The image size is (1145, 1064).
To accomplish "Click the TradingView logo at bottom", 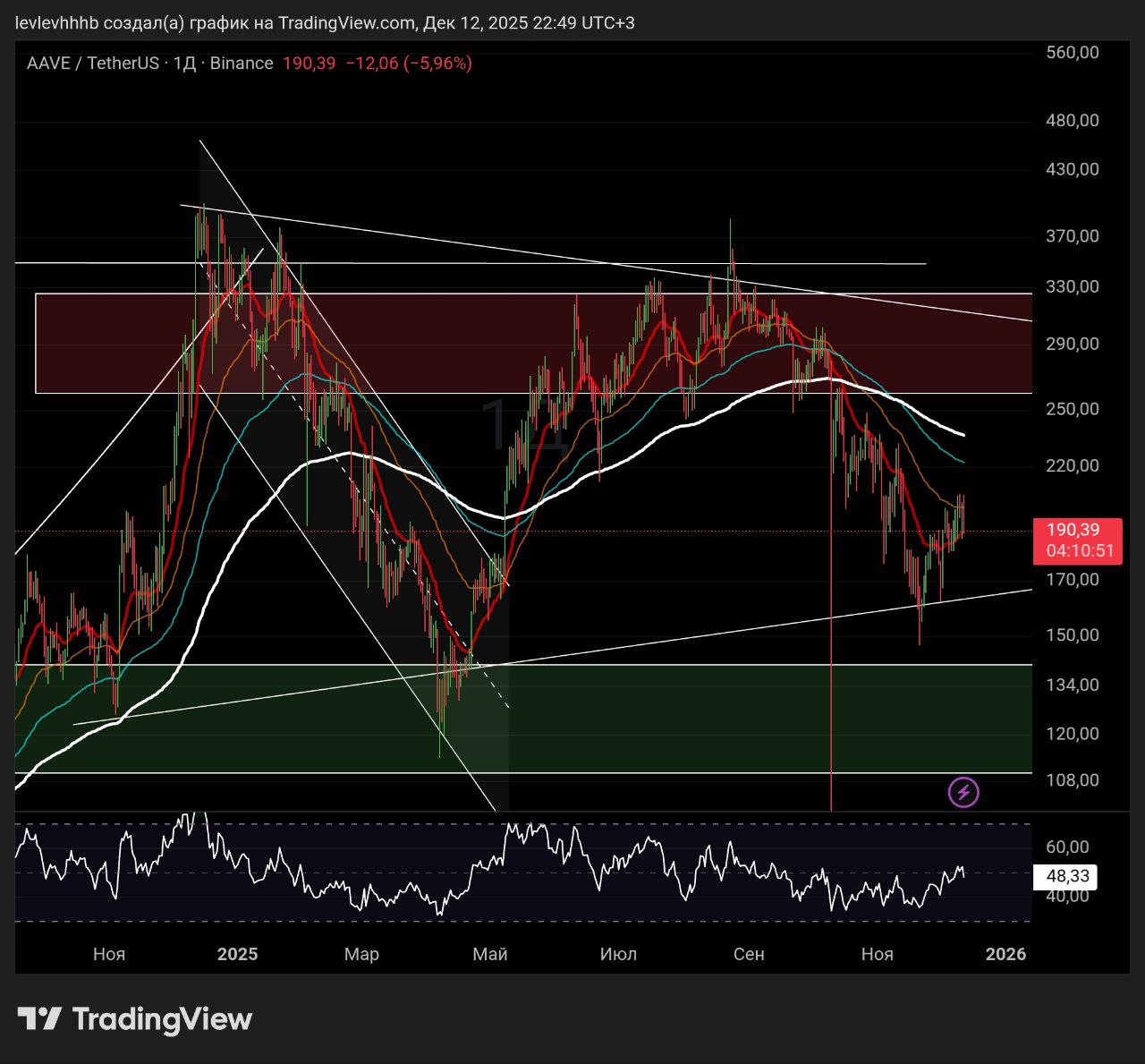I will [135, 1018].
